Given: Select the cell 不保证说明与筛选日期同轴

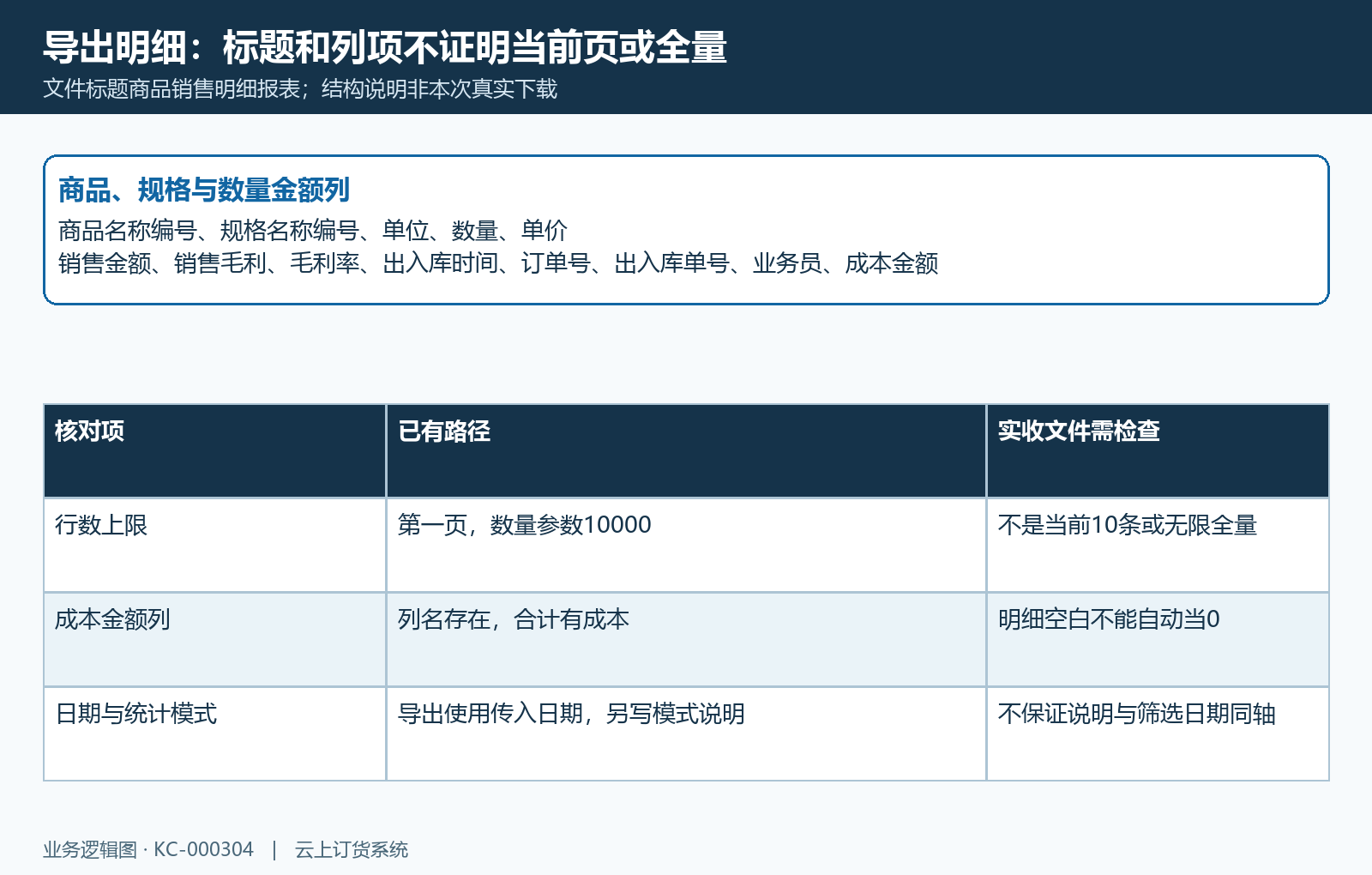Looking at the screenshot, I should pyautogui.click(x=1158, y=733).
